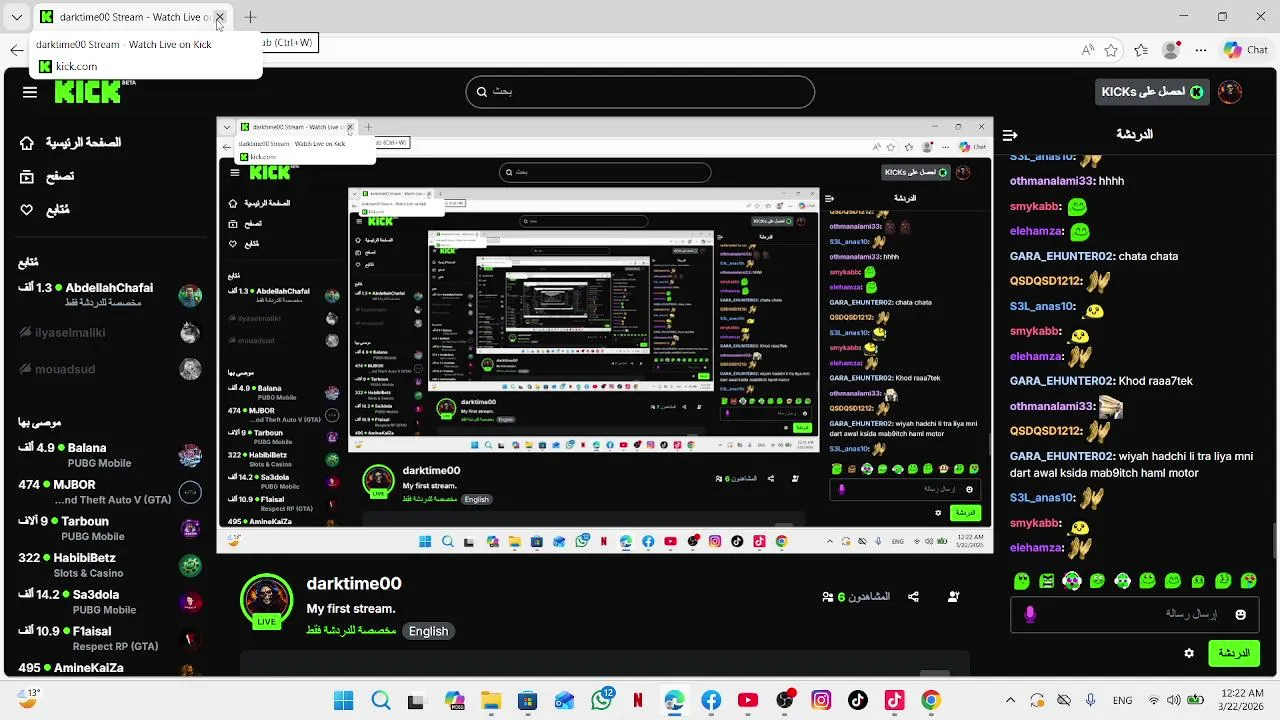Click the chat-only category link under stream title

[351, 631]
